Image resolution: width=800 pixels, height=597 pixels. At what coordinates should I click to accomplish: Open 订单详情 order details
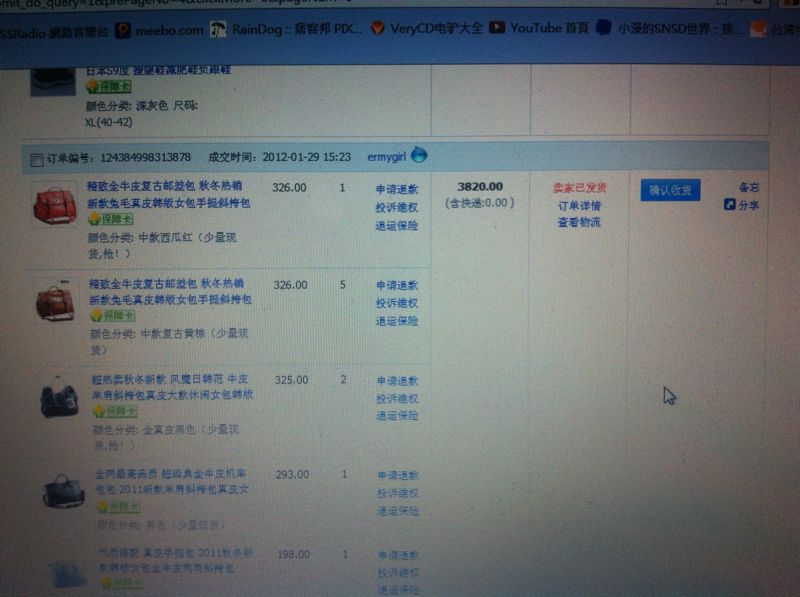coord(579,206)
